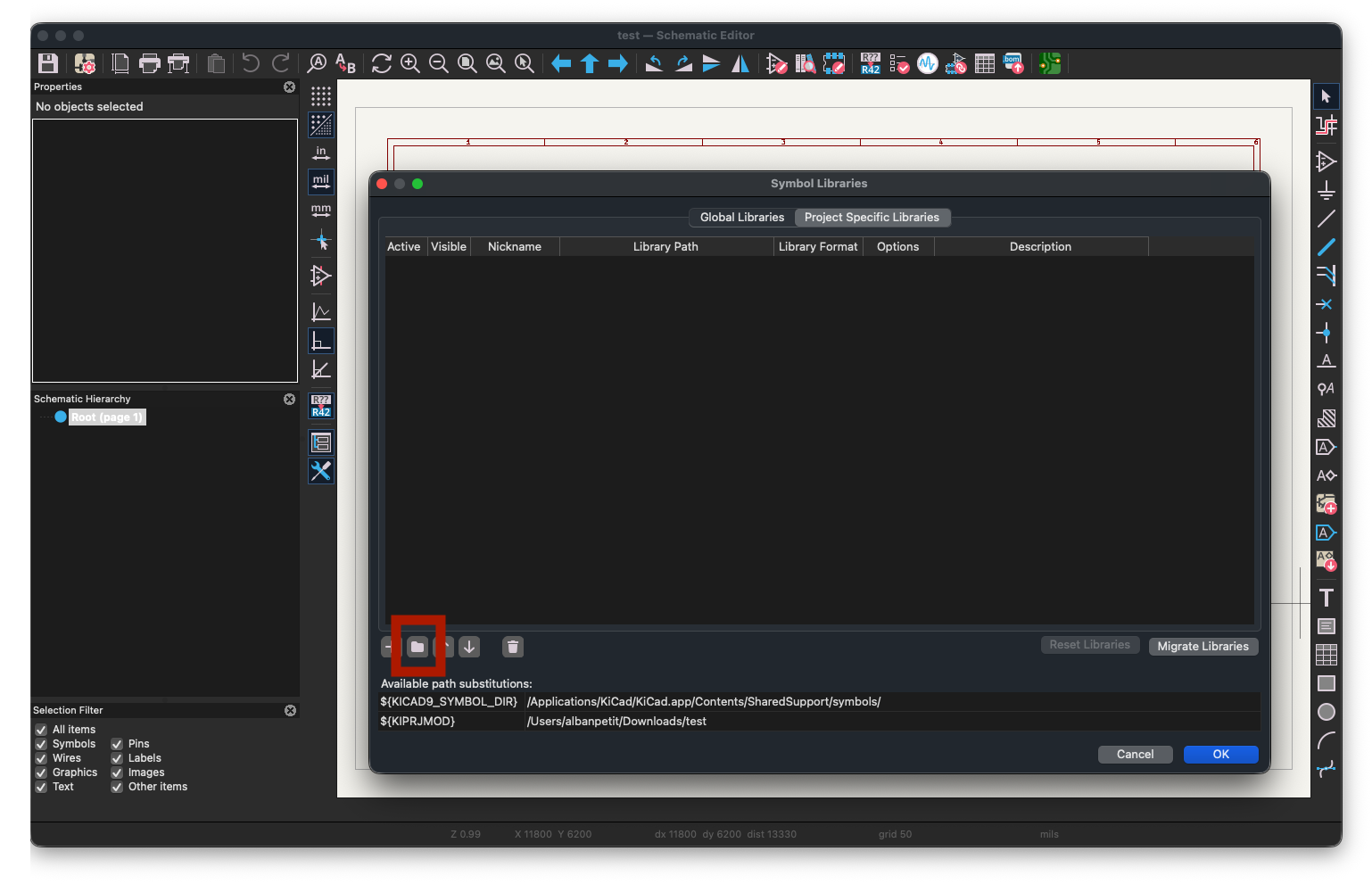This screenshot has height=884, width=1372.
Task: Click the folder icon to add existing library
Action: tap(417, 647)
